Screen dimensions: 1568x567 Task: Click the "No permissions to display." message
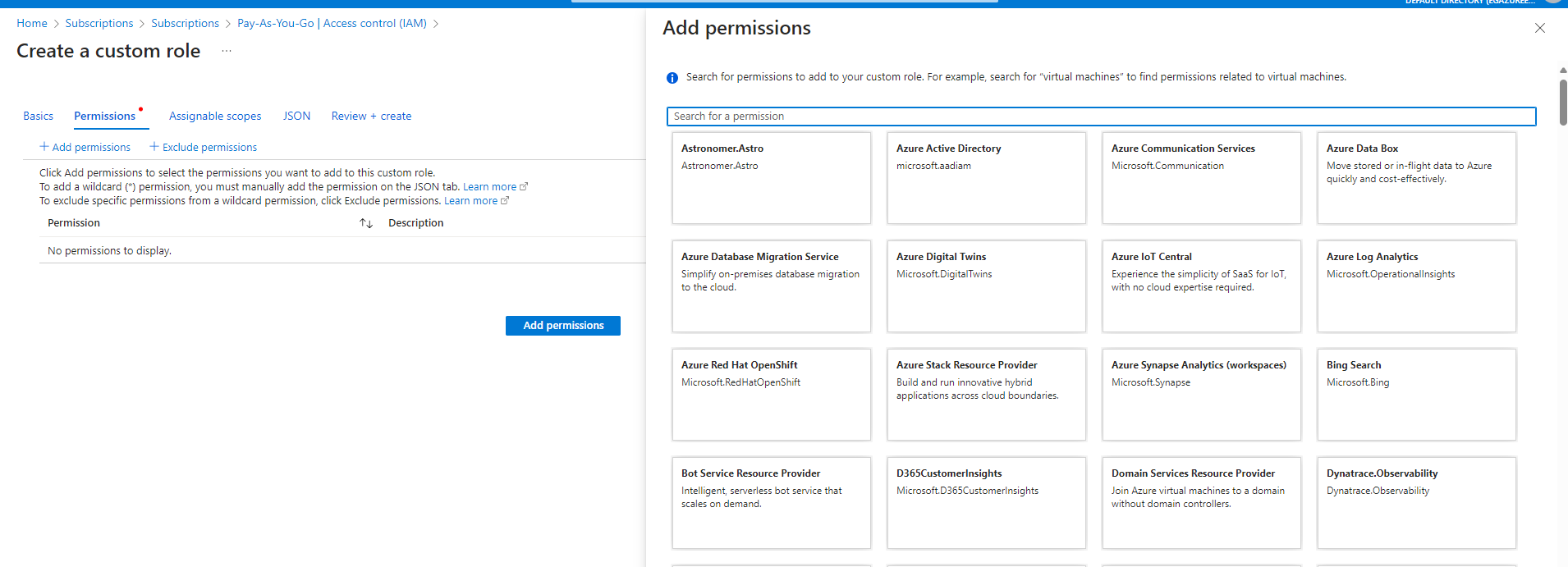click(109, 250)
